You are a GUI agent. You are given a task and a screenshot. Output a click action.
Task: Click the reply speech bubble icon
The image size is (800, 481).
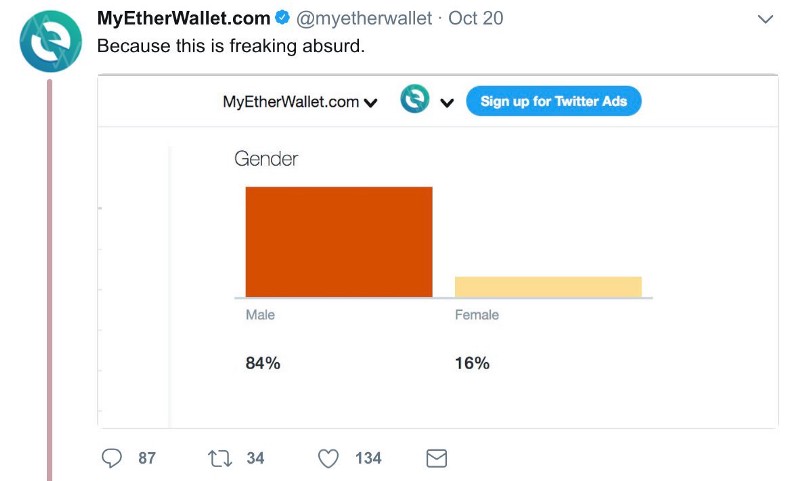pyautogui.click(x=112, y=458)
